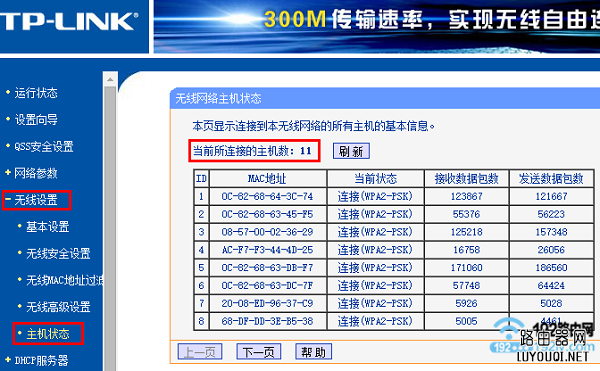
Task: Click the MAC地址 column header
Action: pos(267,179)
